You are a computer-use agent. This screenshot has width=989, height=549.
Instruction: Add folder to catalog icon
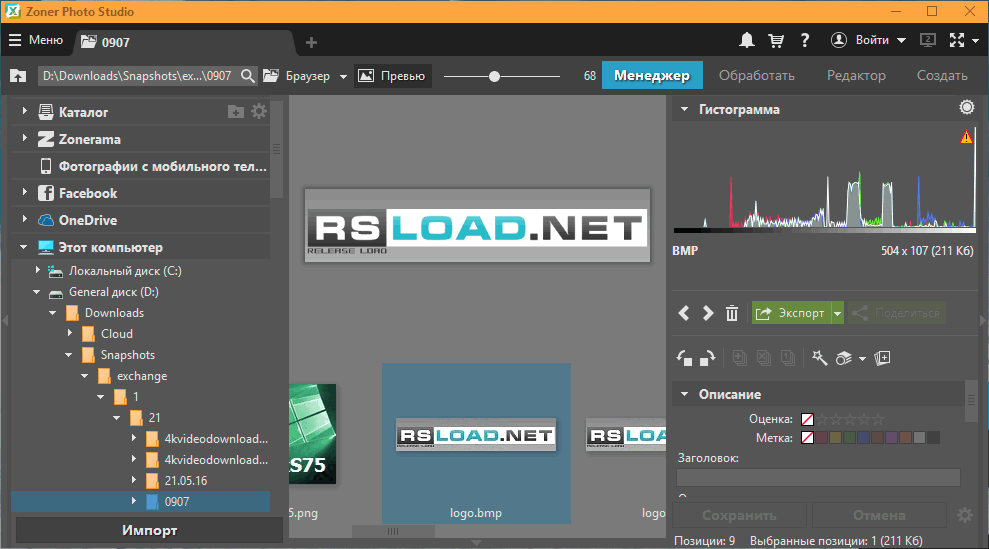pos(235,112)
